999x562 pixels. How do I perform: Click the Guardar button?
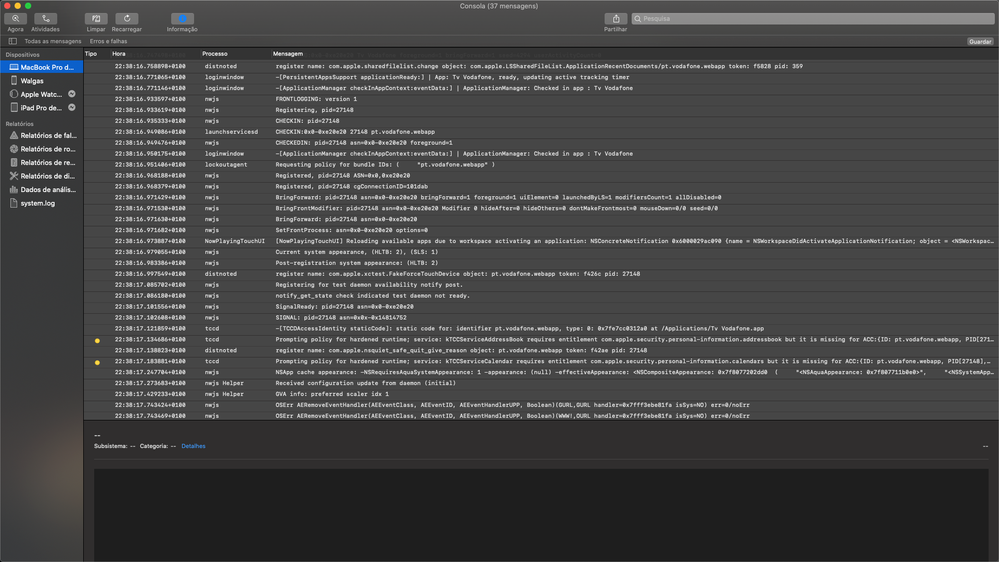point(980,41)
